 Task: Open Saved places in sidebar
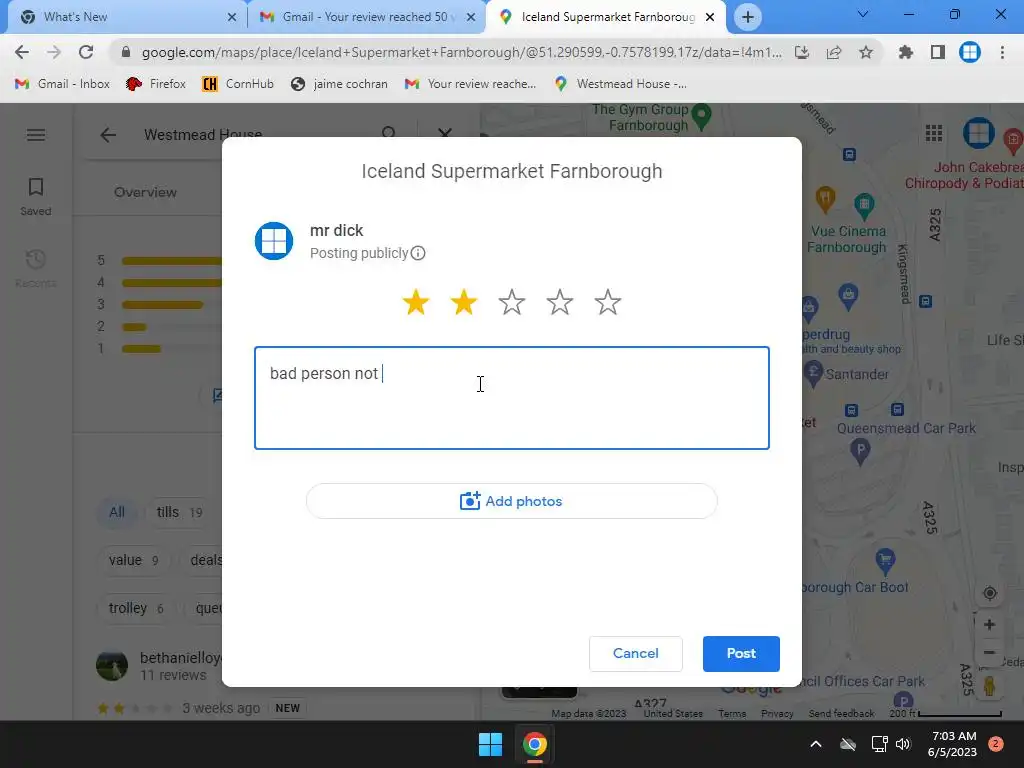[x=36, y=197]
